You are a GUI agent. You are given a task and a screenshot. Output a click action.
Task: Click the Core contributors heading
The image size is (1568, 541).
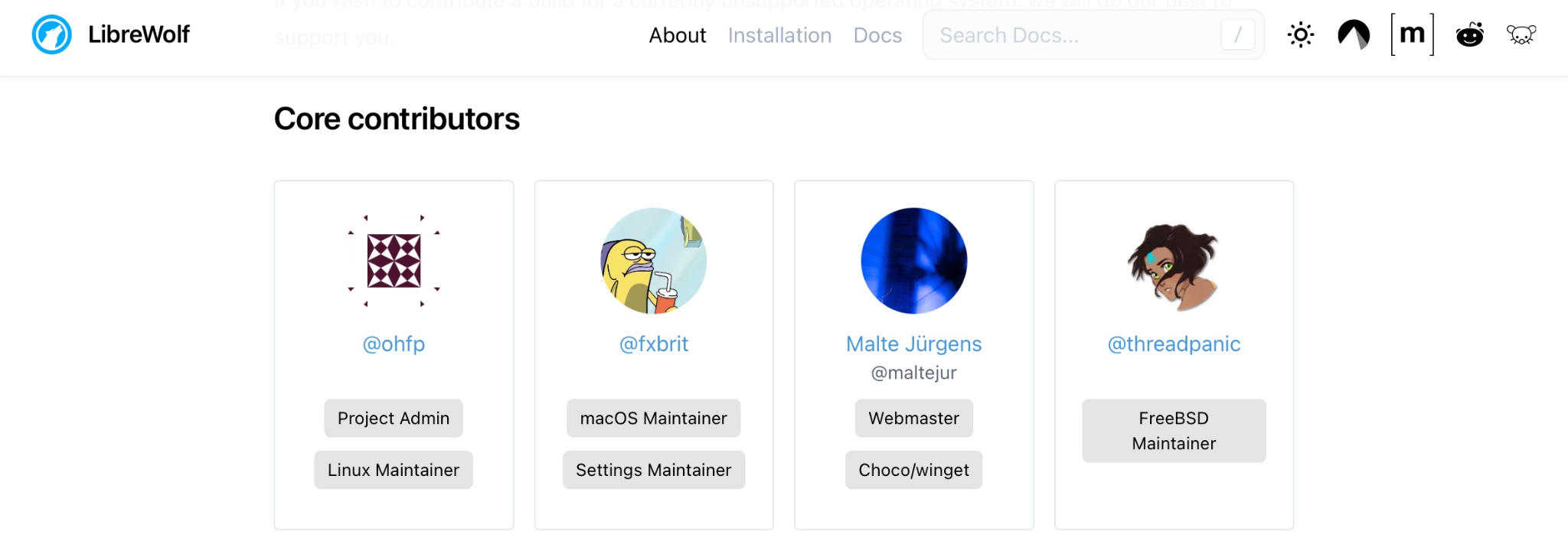(397, 119)
